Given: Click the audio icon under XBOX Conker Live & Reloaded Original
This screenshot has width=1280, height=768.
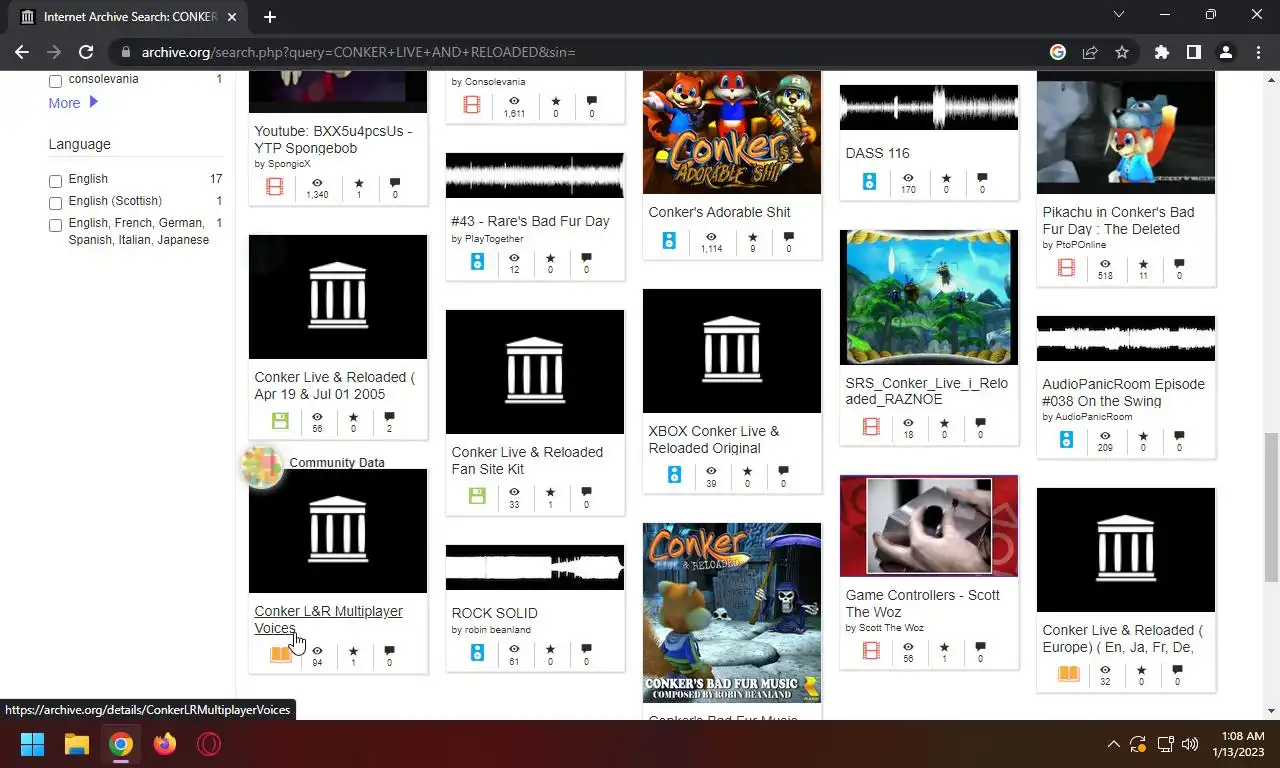Looking at the screenshot, I should (674, 475).
